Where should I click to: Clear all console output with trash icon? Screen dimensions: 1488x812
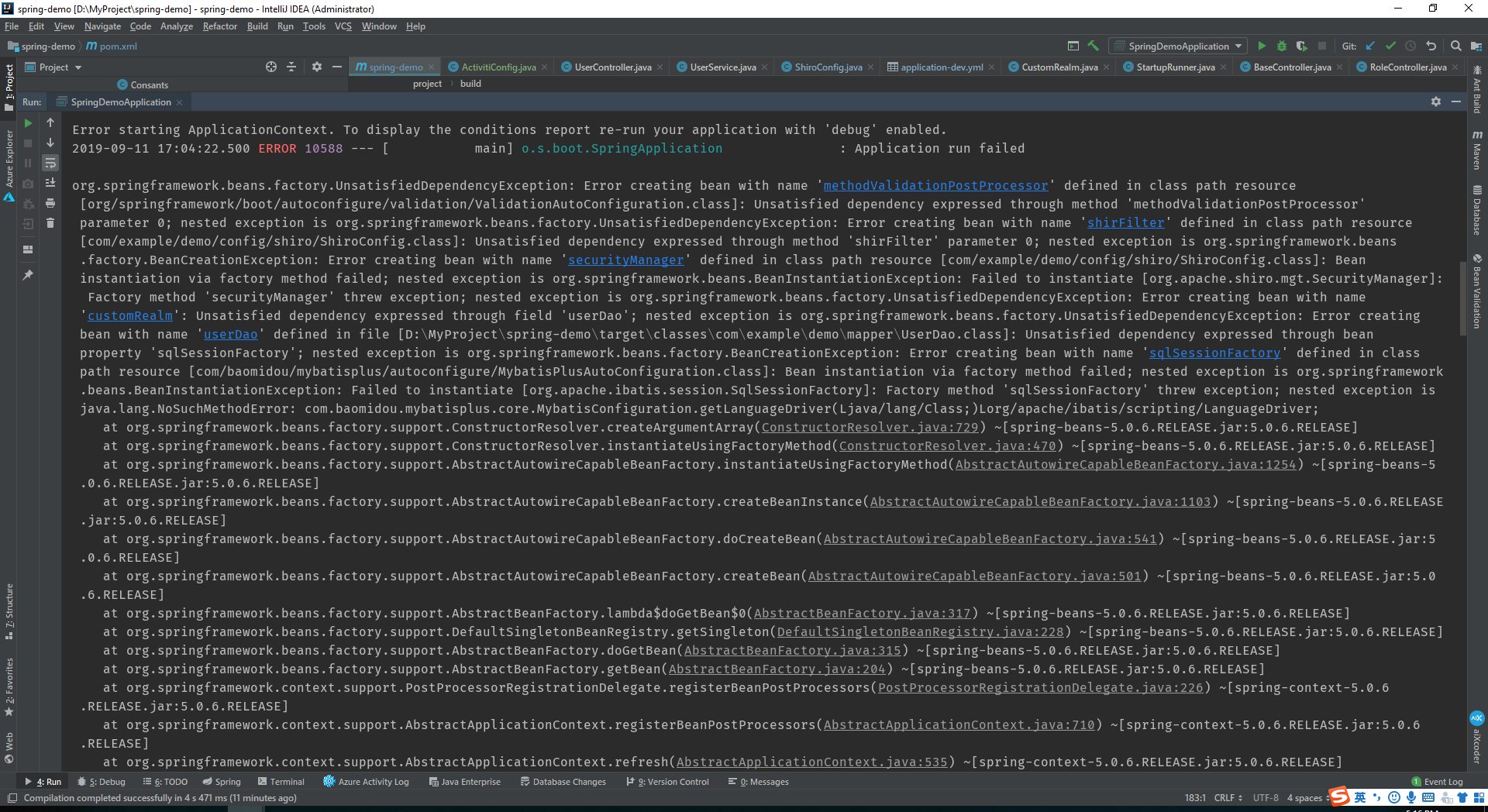(x=50, y=223)
